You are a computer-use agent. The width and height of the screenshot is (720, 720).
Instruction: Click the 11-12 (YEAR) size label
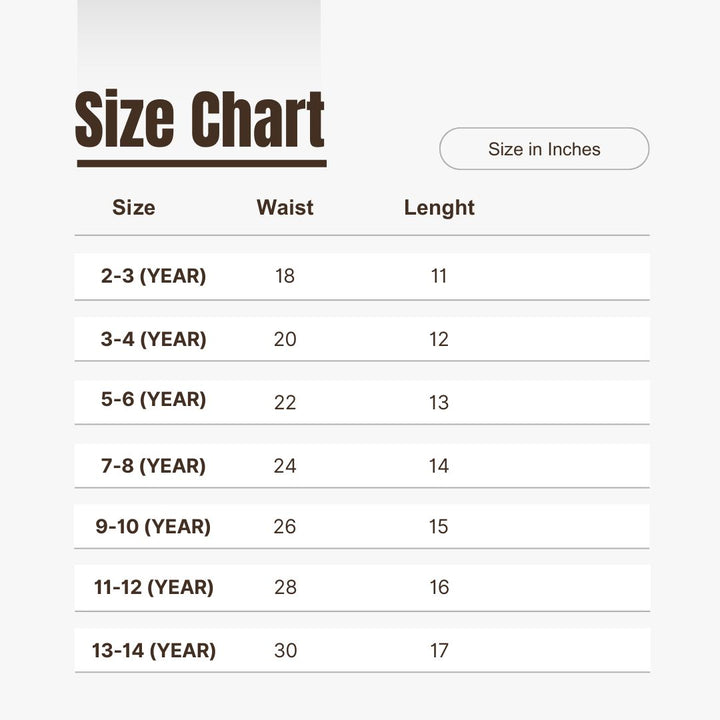click(x=153, y=588)
